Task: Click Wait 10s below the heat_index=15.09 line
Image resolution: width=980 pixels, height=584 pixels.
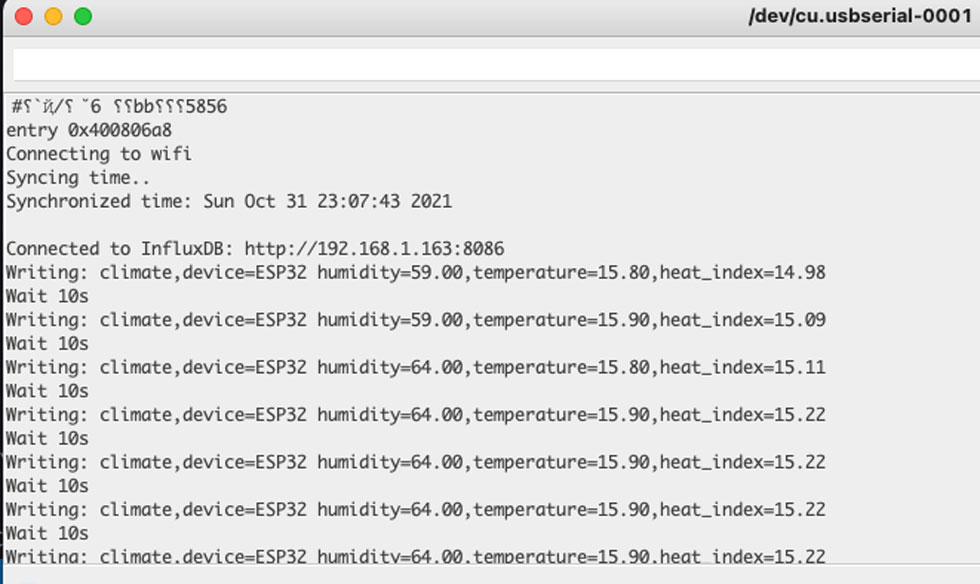Action: click(48, 344)
